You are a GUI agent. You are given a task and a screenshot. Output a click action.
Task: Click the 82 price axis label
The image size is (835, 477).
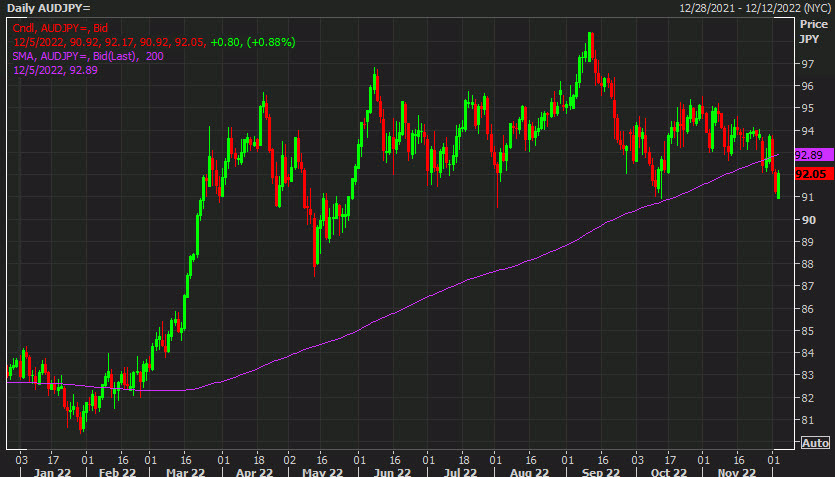[807, 398]
